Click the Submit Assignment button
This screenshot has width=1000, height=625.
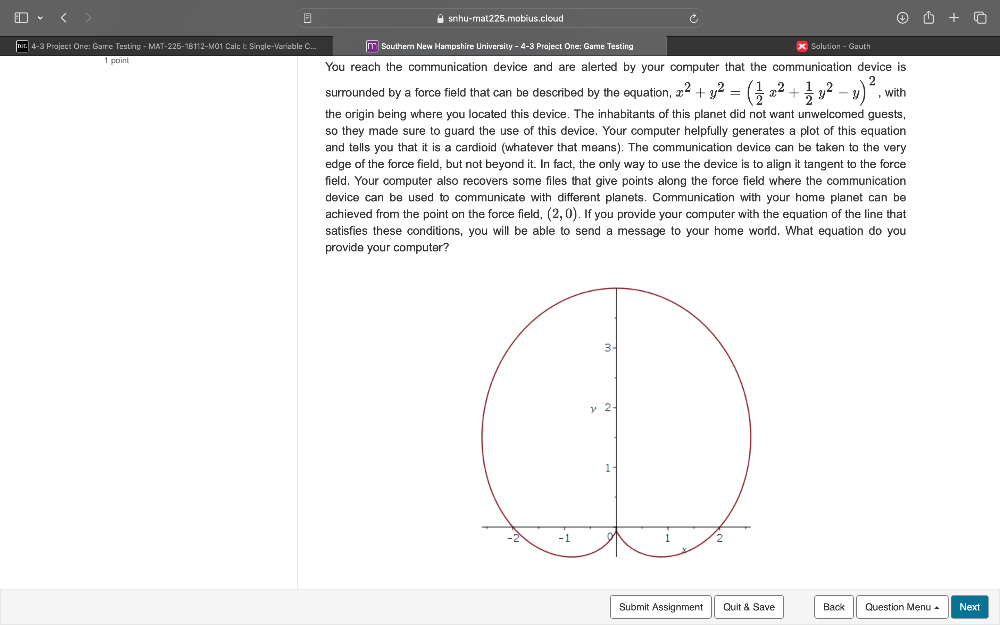660,607
